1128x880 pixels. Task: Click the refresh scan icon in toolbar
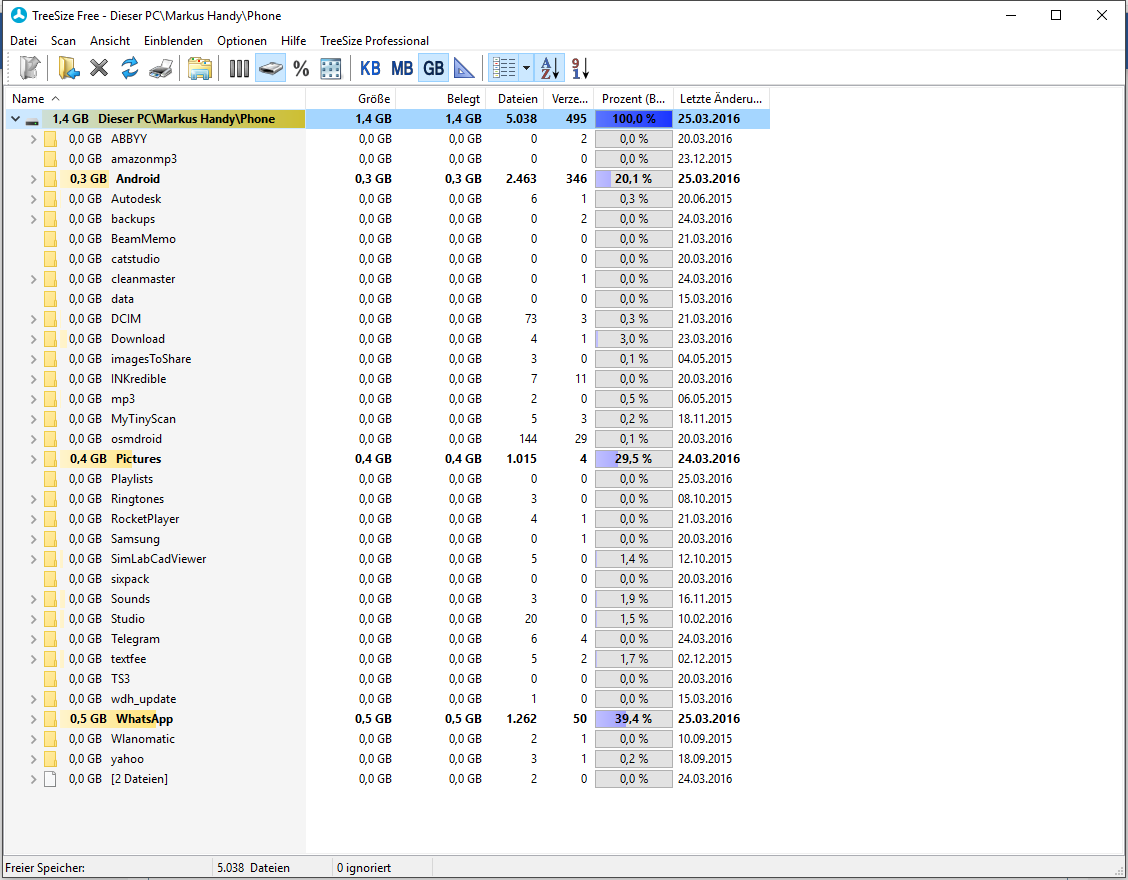[x=129, y=68]
